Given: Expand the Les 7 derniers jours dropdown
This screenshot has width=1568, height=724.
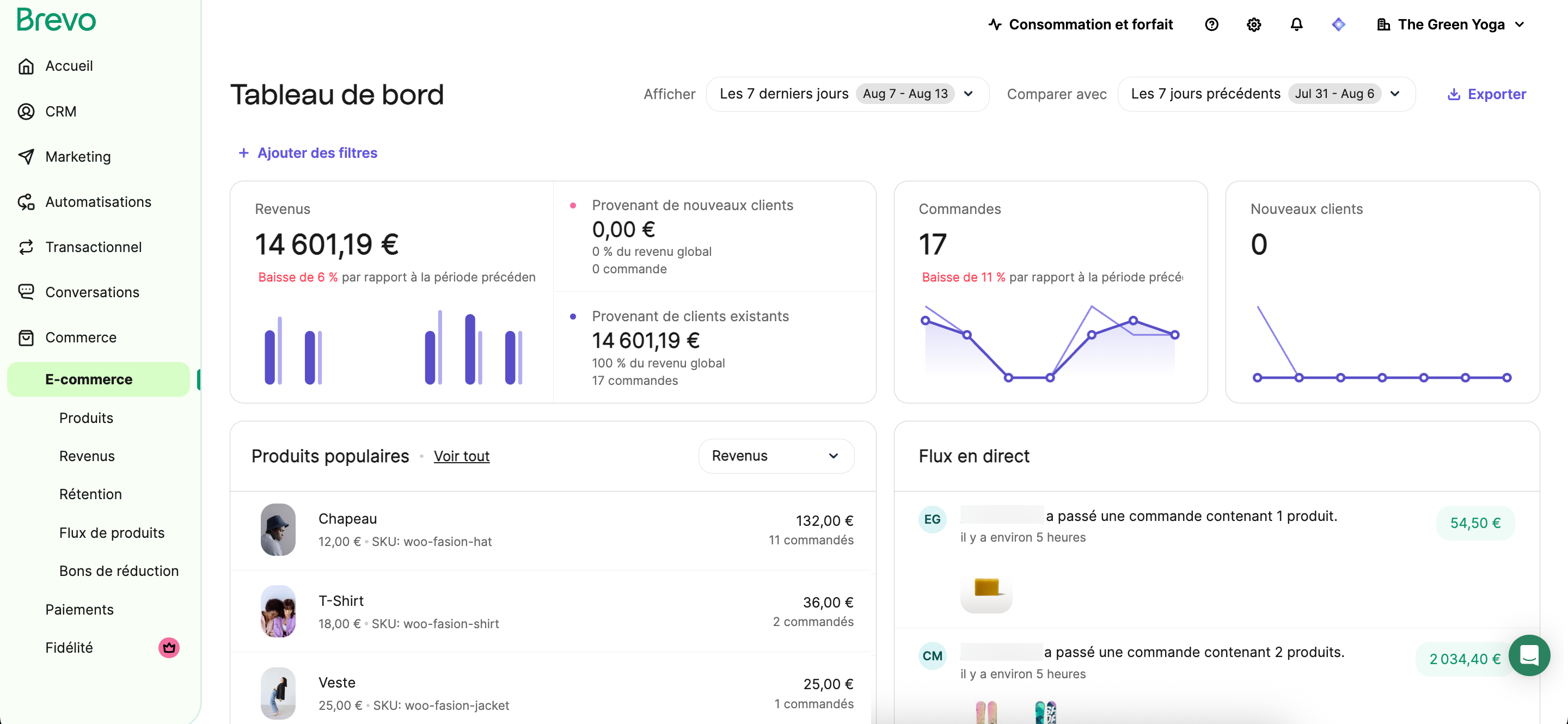Looking at the screenshot, I should (847, 94).
